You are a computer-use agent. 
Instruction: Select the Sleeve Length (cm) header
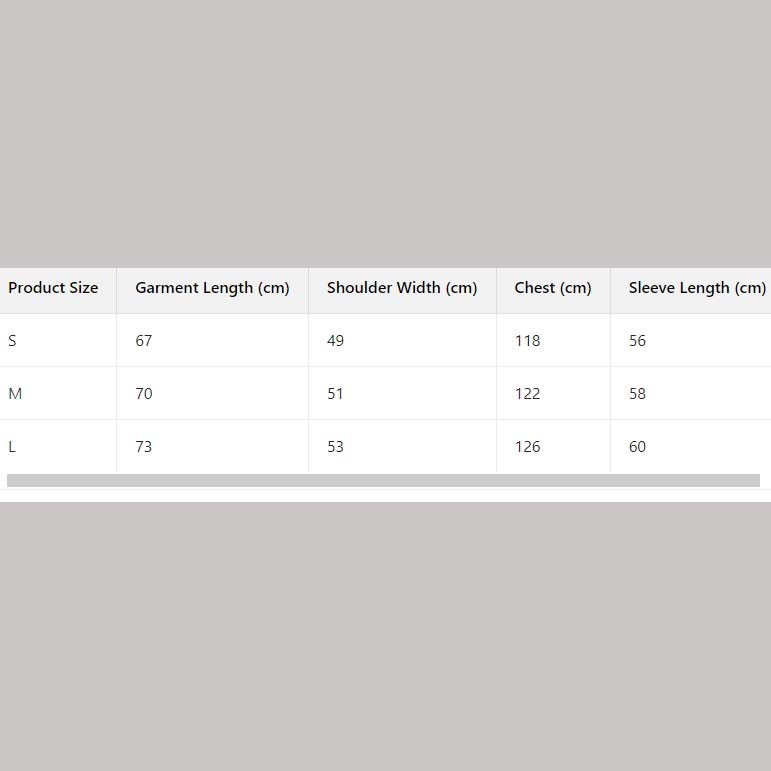(x=697, y=288)
